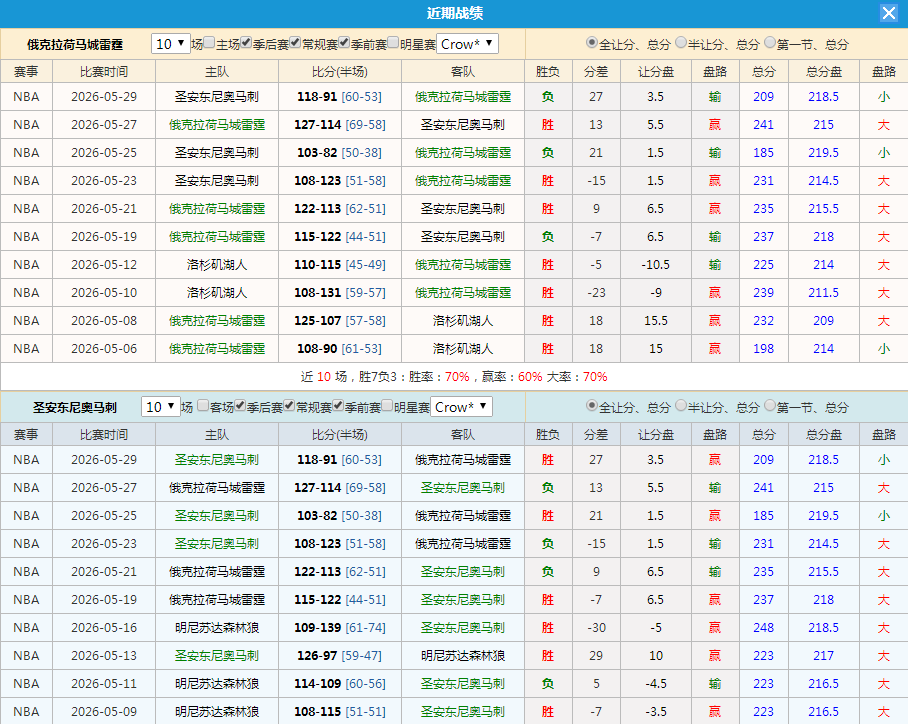Screen dimensions: 908x724
Task: Click score 108-131 [59-57] on 2026-05-10
Action: point(339,292)
